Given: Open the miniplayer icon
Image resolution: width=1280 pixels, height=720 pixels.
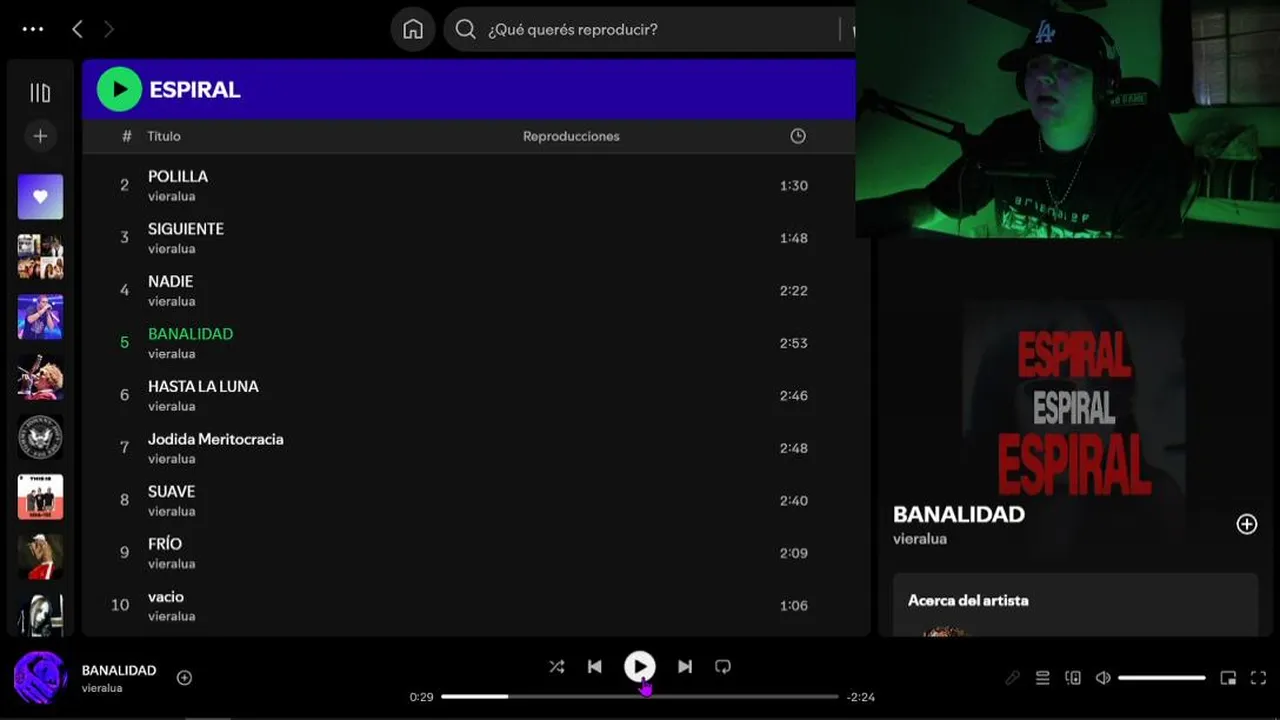Looking at the screenshot, I should [x=1228, y=678].
